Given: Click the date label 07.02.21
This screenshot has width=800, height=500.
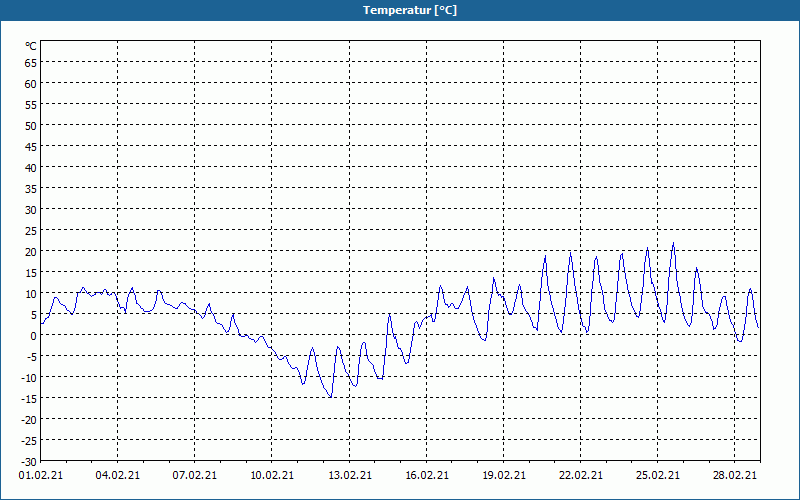Looking at the screenshot, I should click(194, 475).
